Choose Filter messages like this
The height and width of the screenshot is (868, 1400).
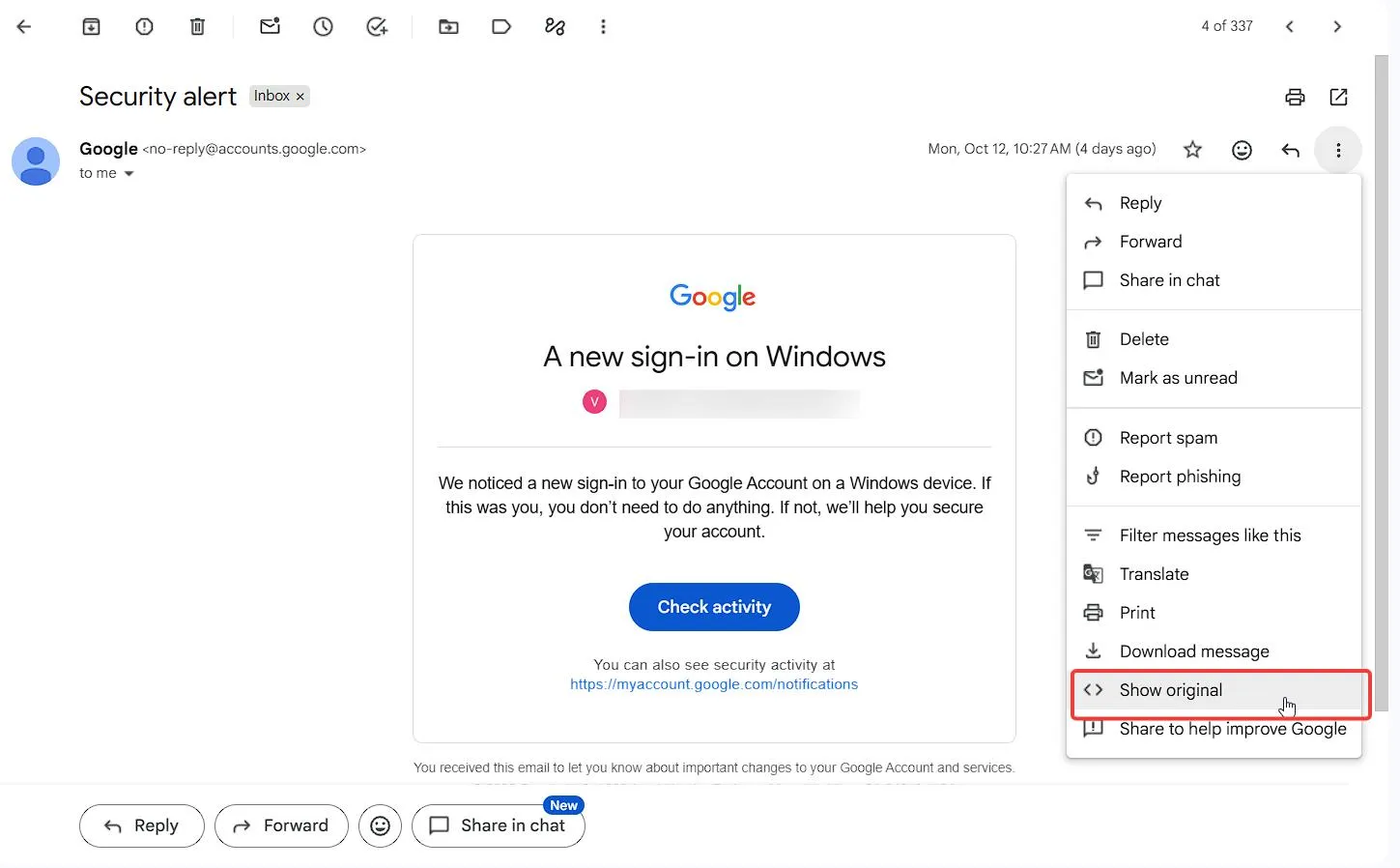point(1214,535)
